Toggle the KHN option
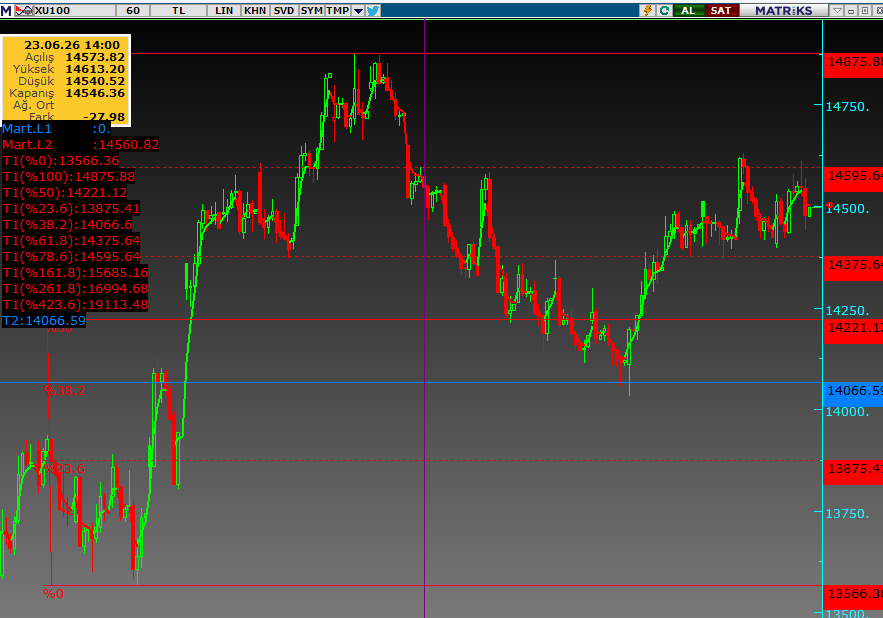The height and width of the screenshot is (618, 883). (255, 10)
